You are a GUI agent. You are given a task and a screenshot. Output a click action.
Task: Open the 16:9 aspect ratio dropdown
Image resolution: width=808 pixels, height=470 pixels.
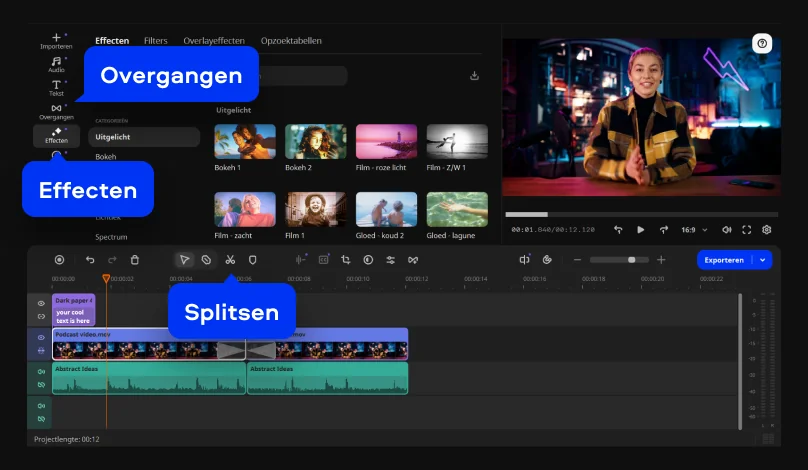[693, 230]
